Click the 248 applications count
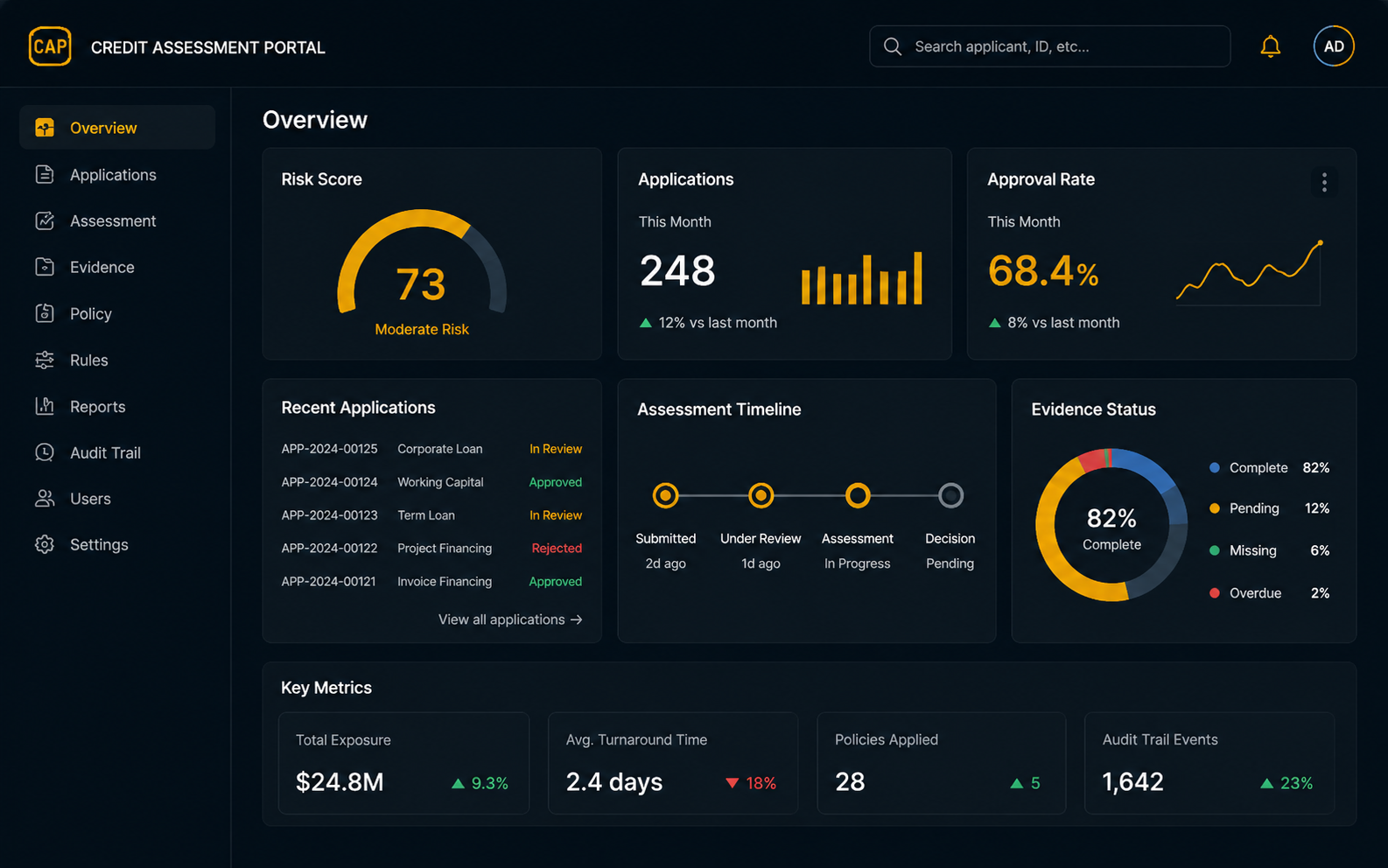The width and height of the screenshot is (1388, 868). pos(677,271)
